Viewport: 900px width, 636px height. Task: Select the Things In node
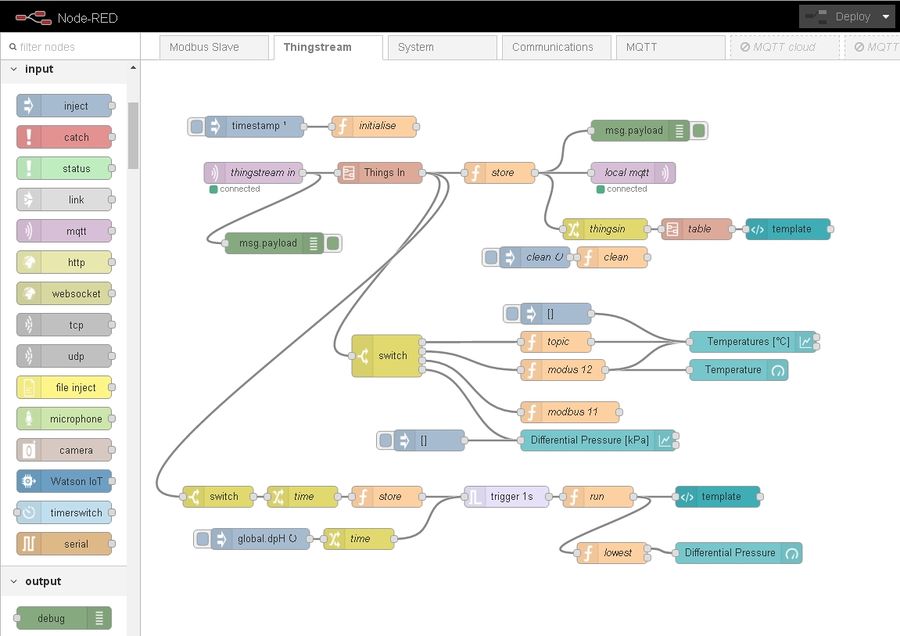pos(380,172)
